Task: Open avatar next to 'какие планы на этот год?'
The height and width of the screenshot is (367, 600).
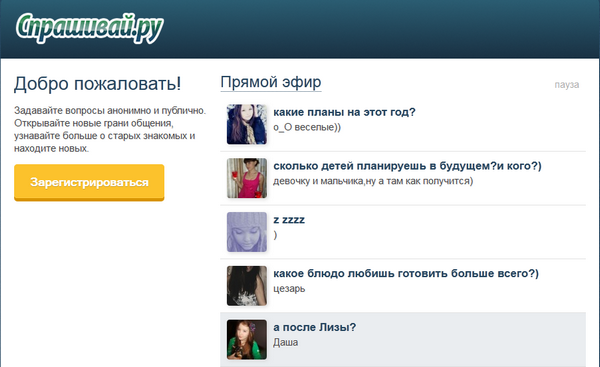Action: click(x=247, y=124)
